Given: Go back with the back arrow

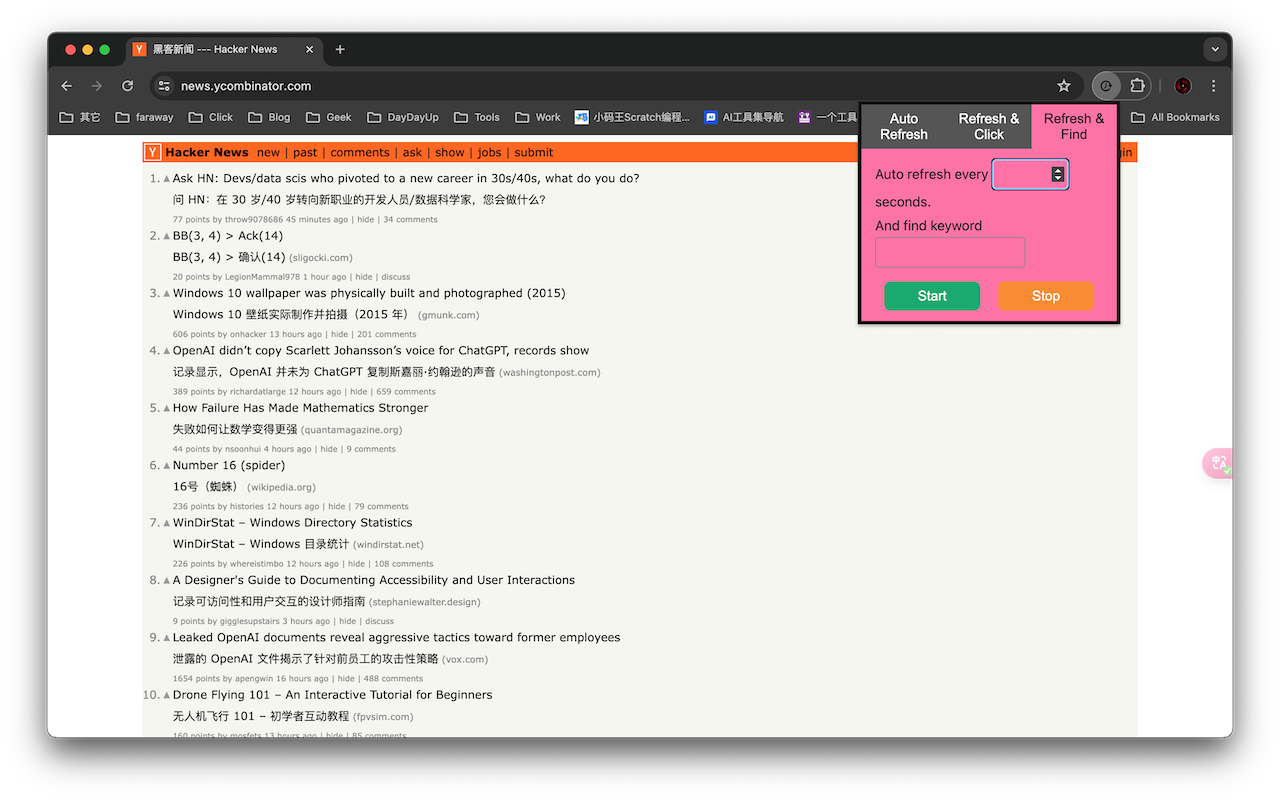Looking at the screenshot, I should [x=67, y=86].
